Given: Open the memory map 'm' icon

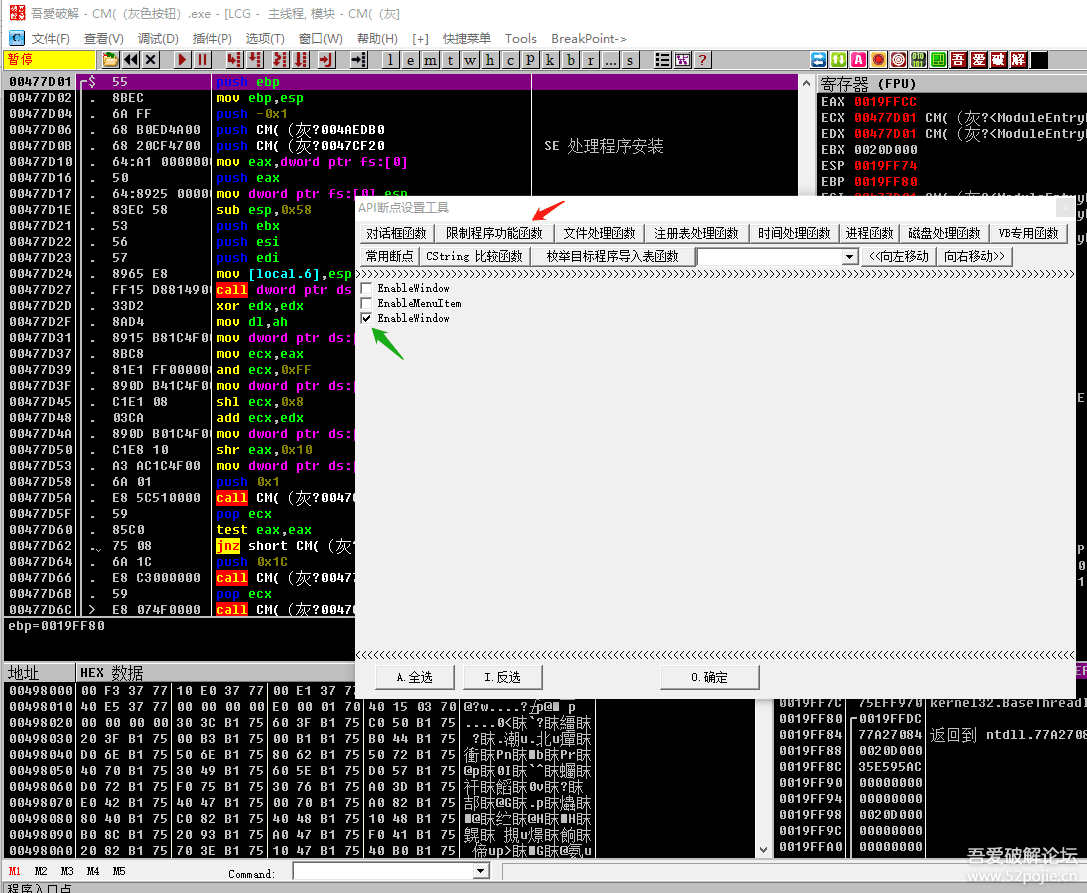Looking at the screenshot, I should click(x=430, y=60).
